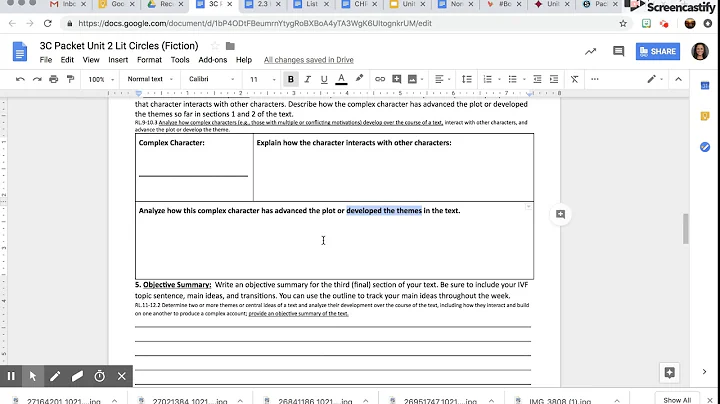Open the Calendar side panel
Image resolution: width=720 pixels, height=404 pixels.
click(x=705, y=85)
